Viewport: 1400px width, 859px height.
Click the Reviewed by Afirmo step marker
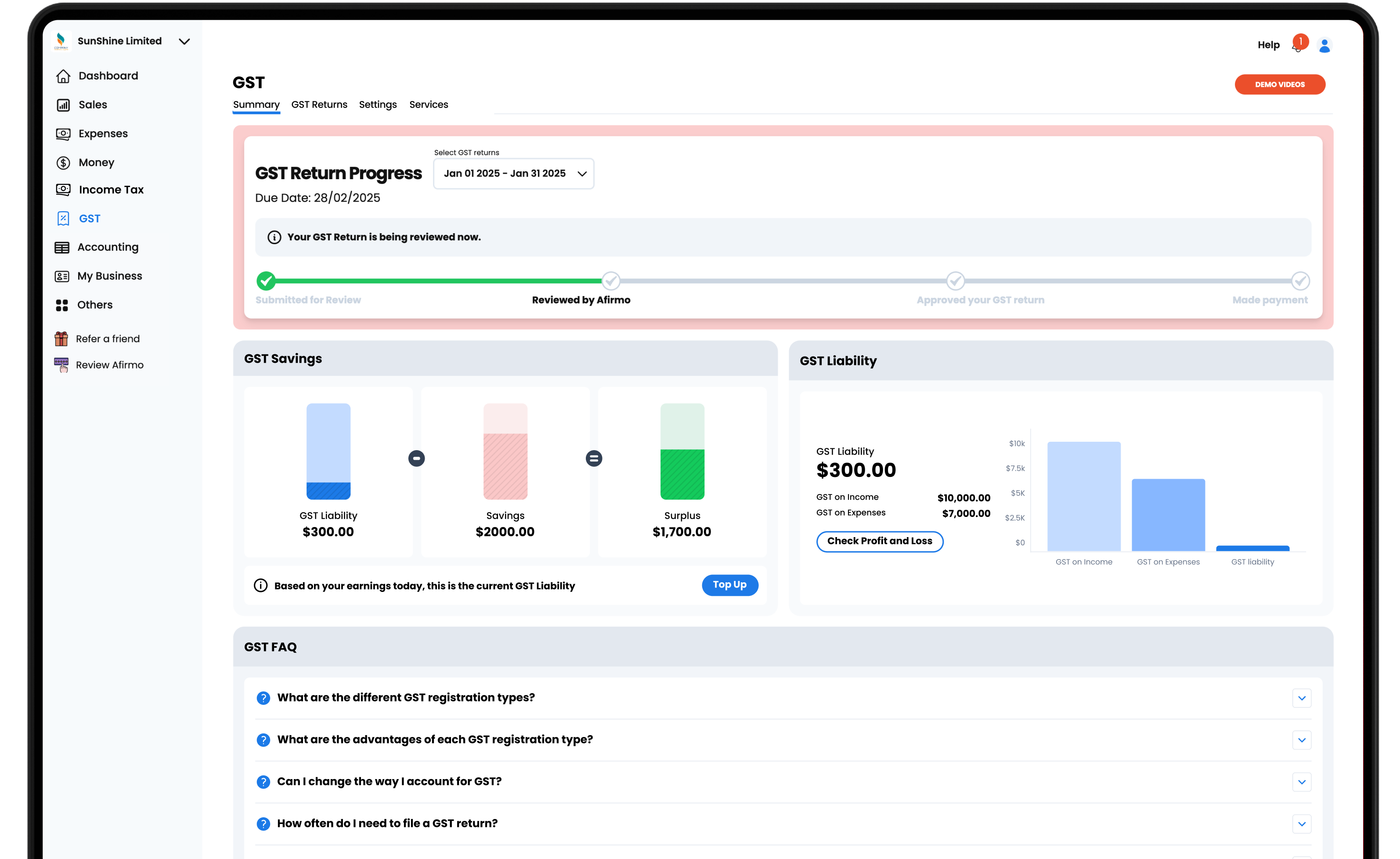pyautogui.click(x=611, y=281)
